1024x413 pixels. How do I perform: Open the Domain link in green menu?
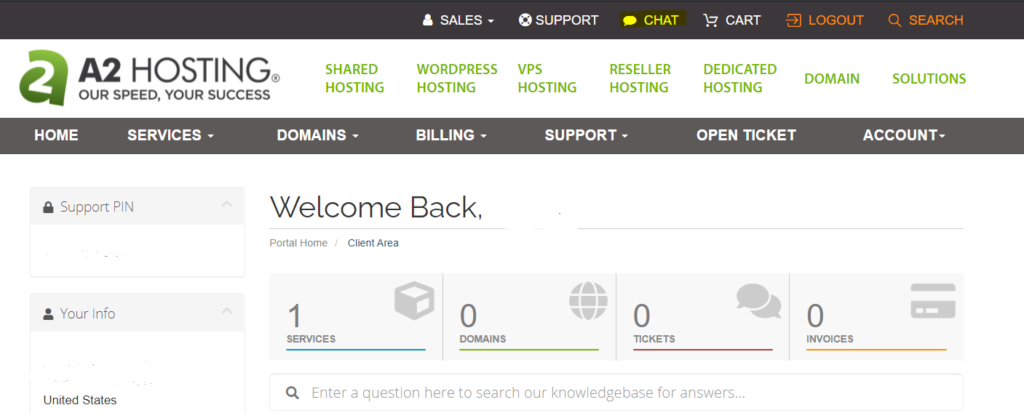pyautogui.click(x=832, y=78)
